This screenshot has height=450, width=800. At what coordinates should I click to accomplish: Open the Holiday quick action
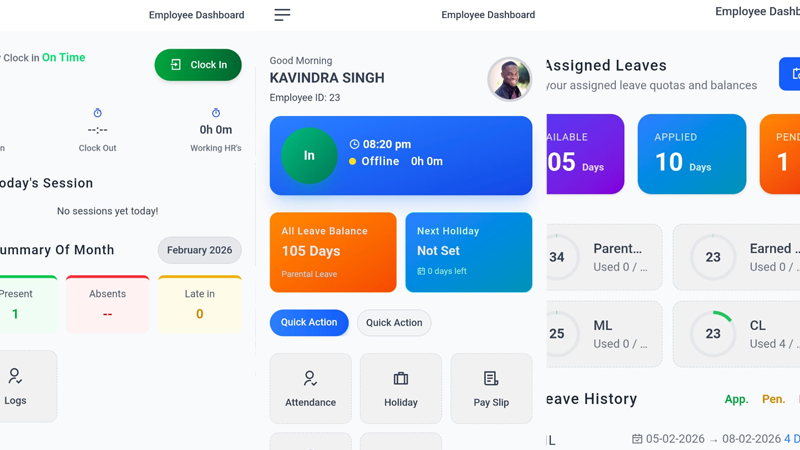[x=401, y=389]
